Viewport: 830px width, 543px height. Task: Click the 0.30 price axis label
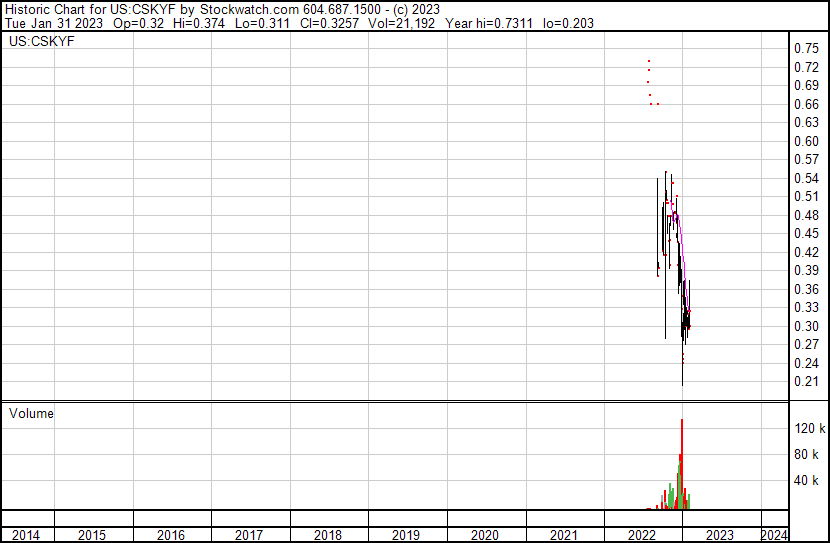pyautogui.click(x=806, y=326)
